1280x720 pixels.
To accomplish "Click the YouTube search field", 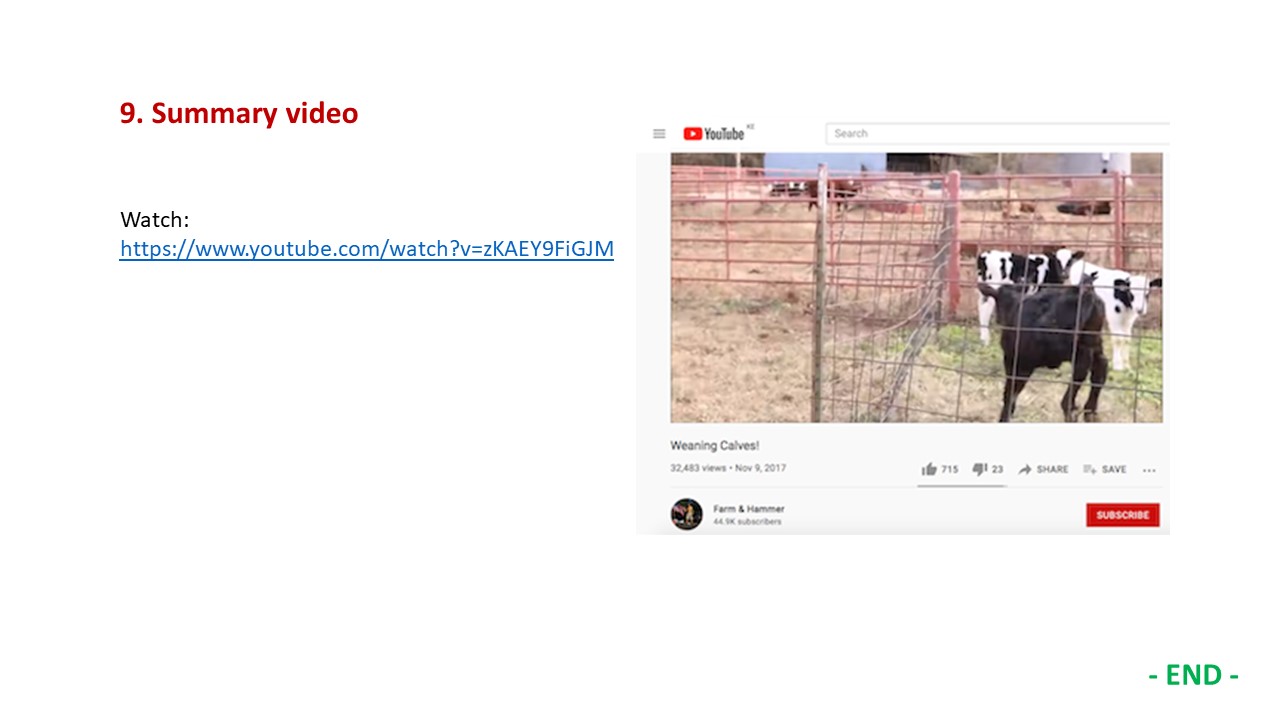I will [x=997, y=134].
